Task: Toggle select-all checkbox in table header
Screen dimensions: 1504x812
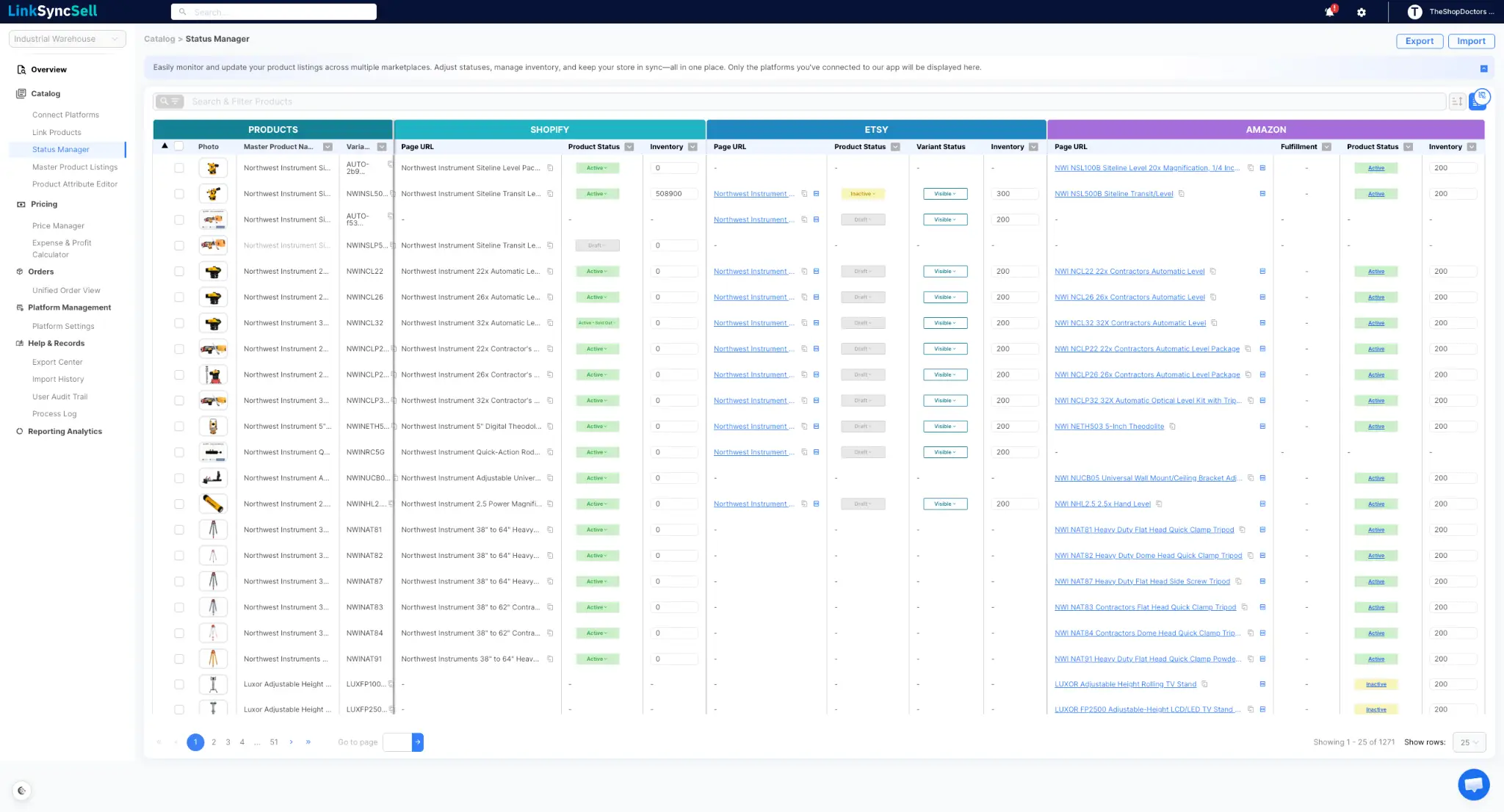Action: (178, 146)
